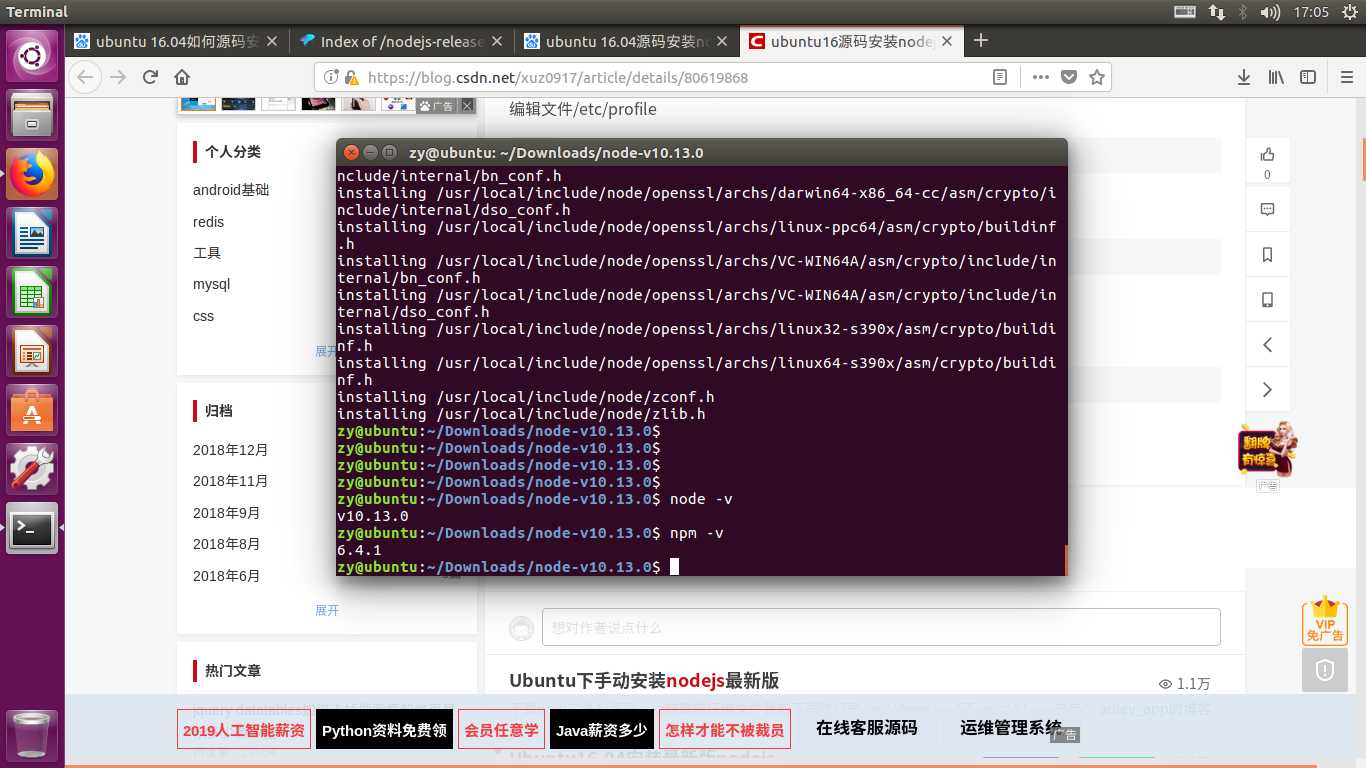Open comments via speech bubble icon
The height and width of the screenshot is (768, 1366).
point(1267,209)
